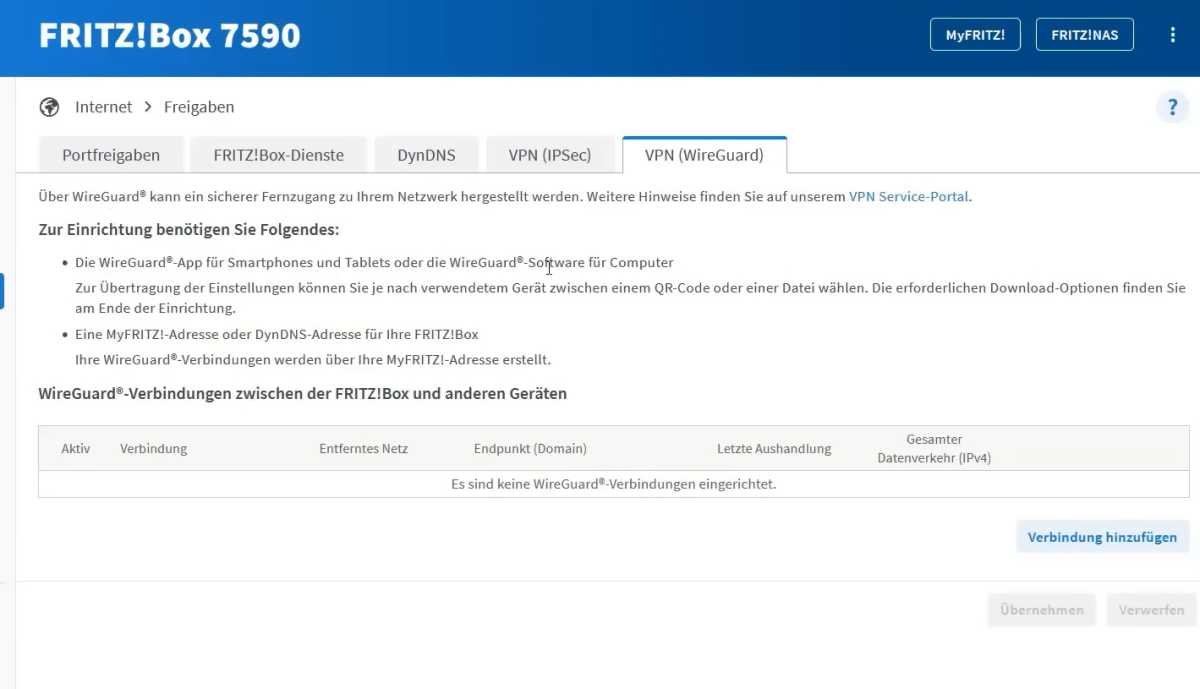1200x689 pixels.
Task: Open the FRITZ!Box-Dienste tab
Action: (278, 155)
